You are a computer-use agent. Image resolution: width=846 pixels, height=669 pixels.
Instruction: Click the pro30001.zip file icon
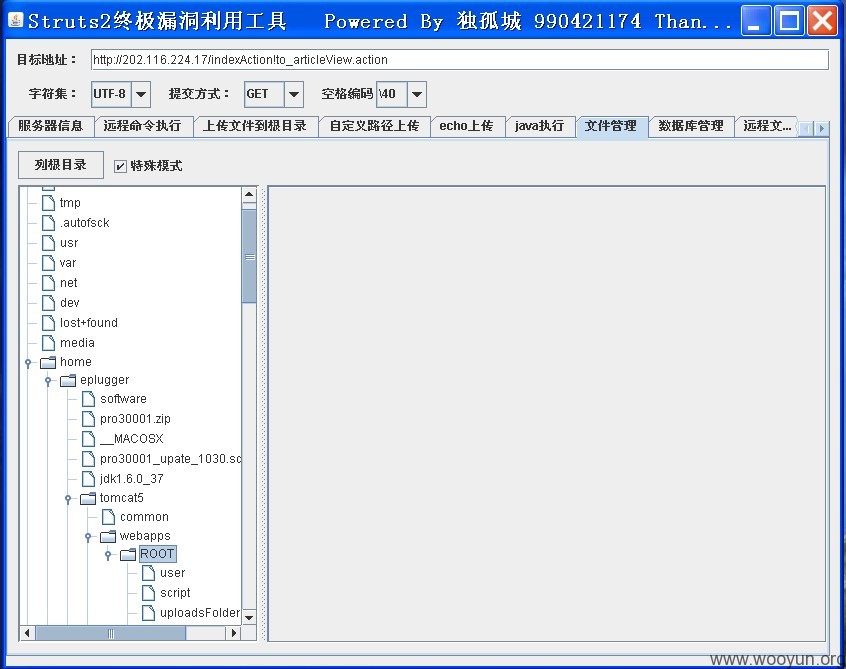point(88,419)
